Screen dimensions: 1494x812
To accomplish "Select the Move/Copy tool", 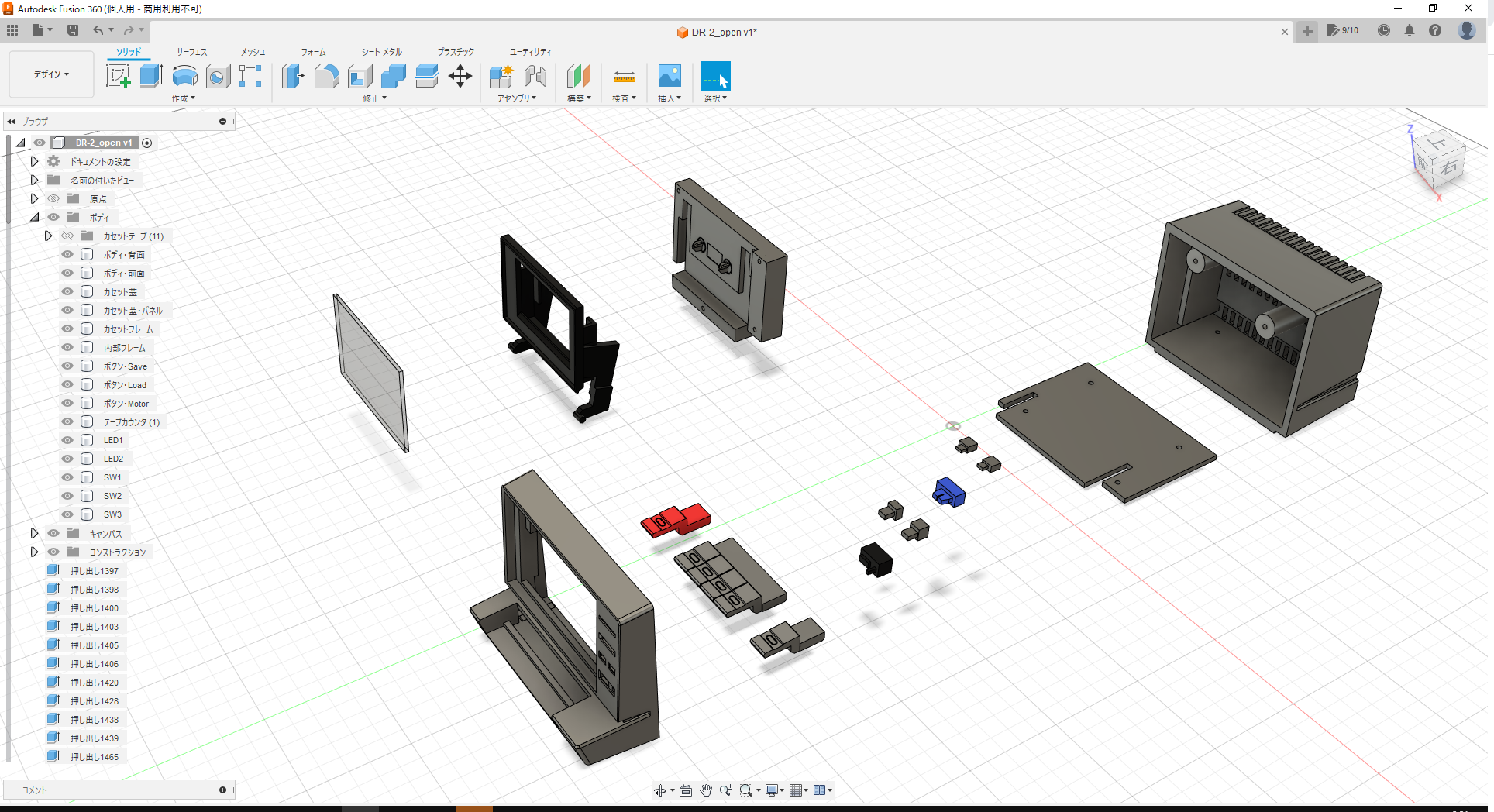I will click(460, 75).
